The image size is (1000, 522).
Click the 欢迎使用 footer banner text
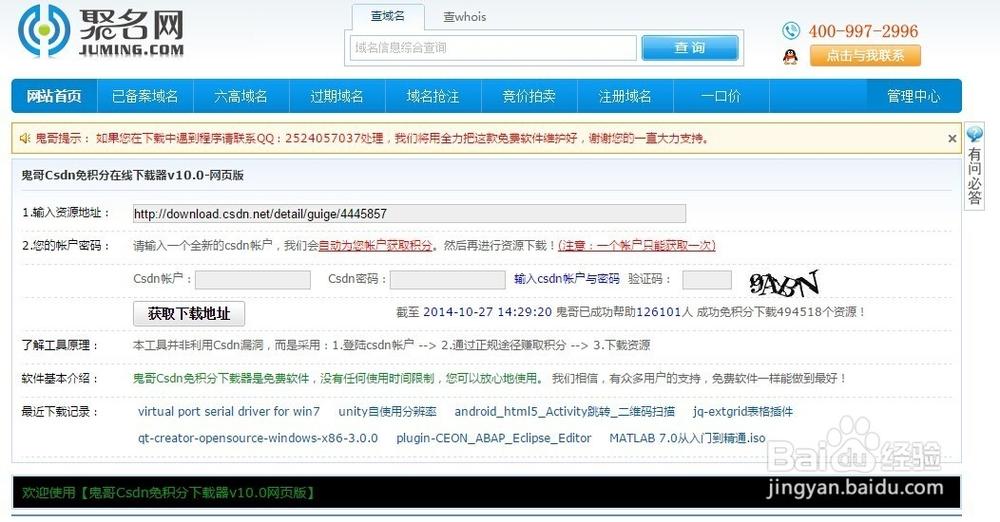pos(168,493)
